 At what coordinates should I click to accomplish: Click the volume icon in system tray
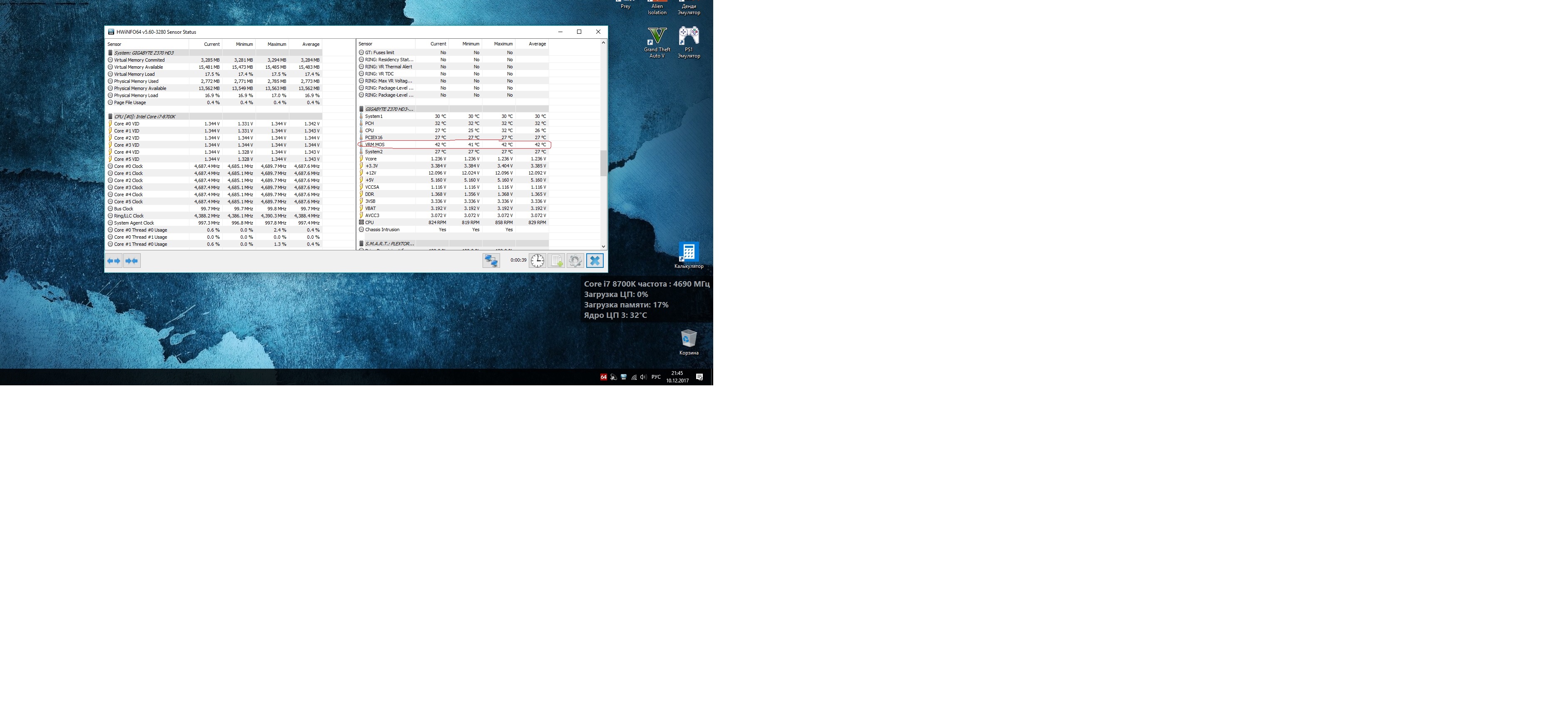tap(643, 377)
